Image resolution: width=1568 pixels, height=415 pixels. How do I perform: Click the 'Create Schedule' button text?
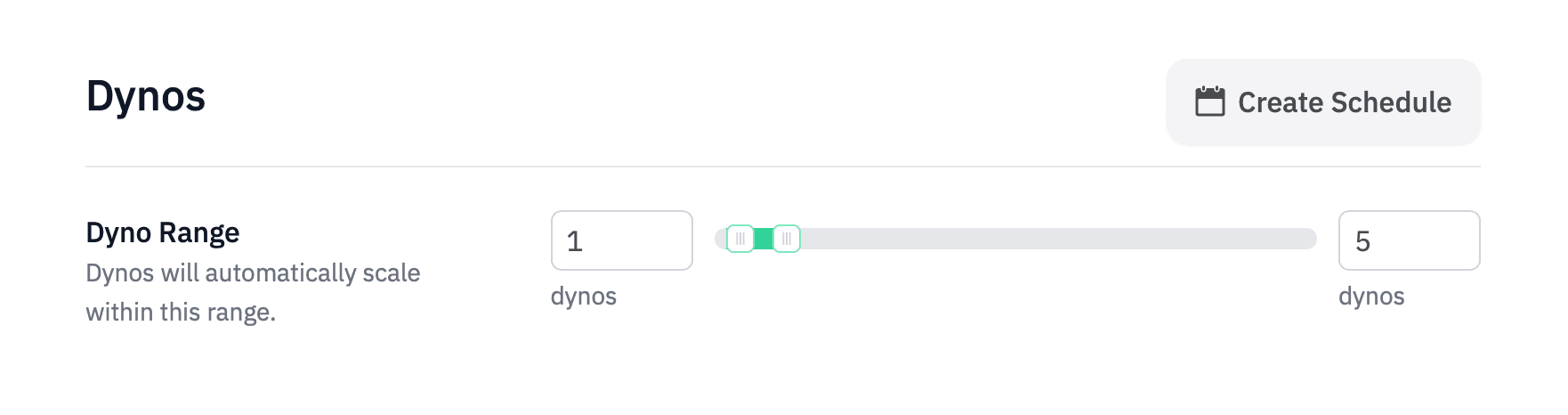click(1344, 102)
